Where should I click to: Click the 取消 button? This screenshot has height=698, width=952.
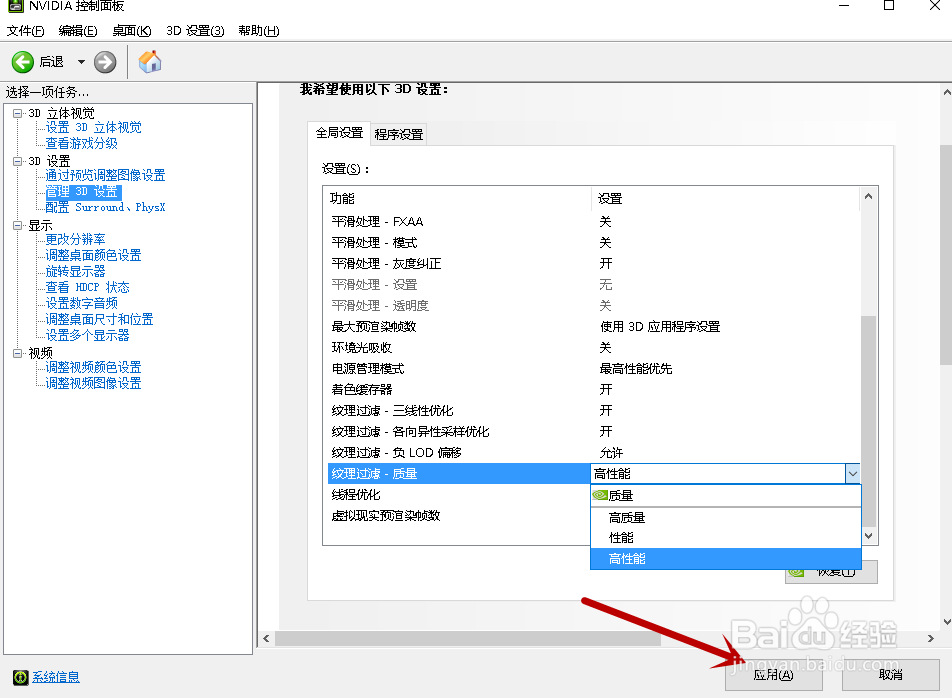coord(891,675)
